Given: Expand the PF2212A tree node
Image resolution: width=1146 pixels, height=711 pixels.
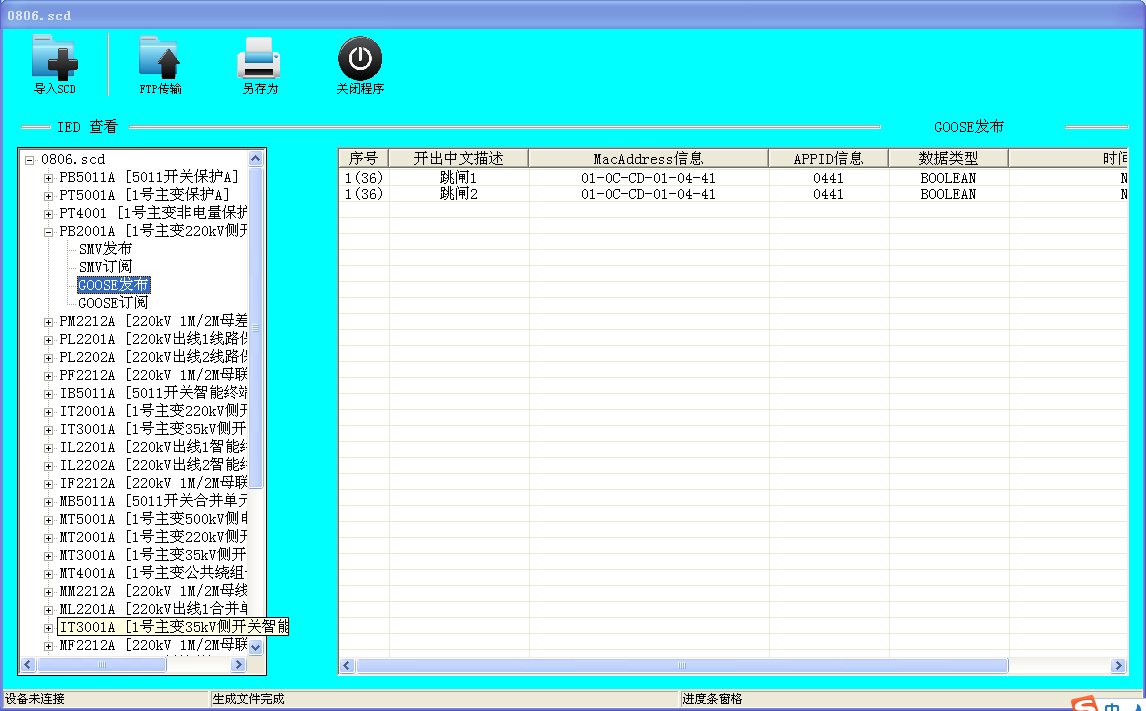Looking at the screenshot, I should pyautogui.click(x=48, y=376).
